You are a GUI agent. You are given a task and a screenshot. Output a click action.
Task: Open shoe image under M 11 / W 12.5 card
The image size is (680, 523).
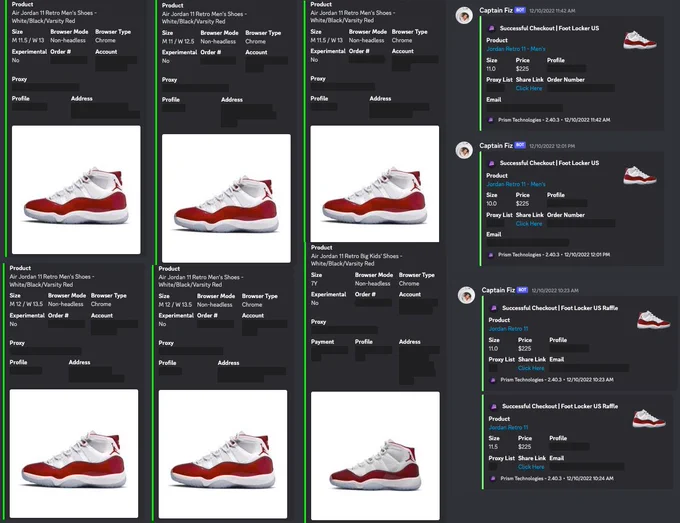(x=226, y=198)
